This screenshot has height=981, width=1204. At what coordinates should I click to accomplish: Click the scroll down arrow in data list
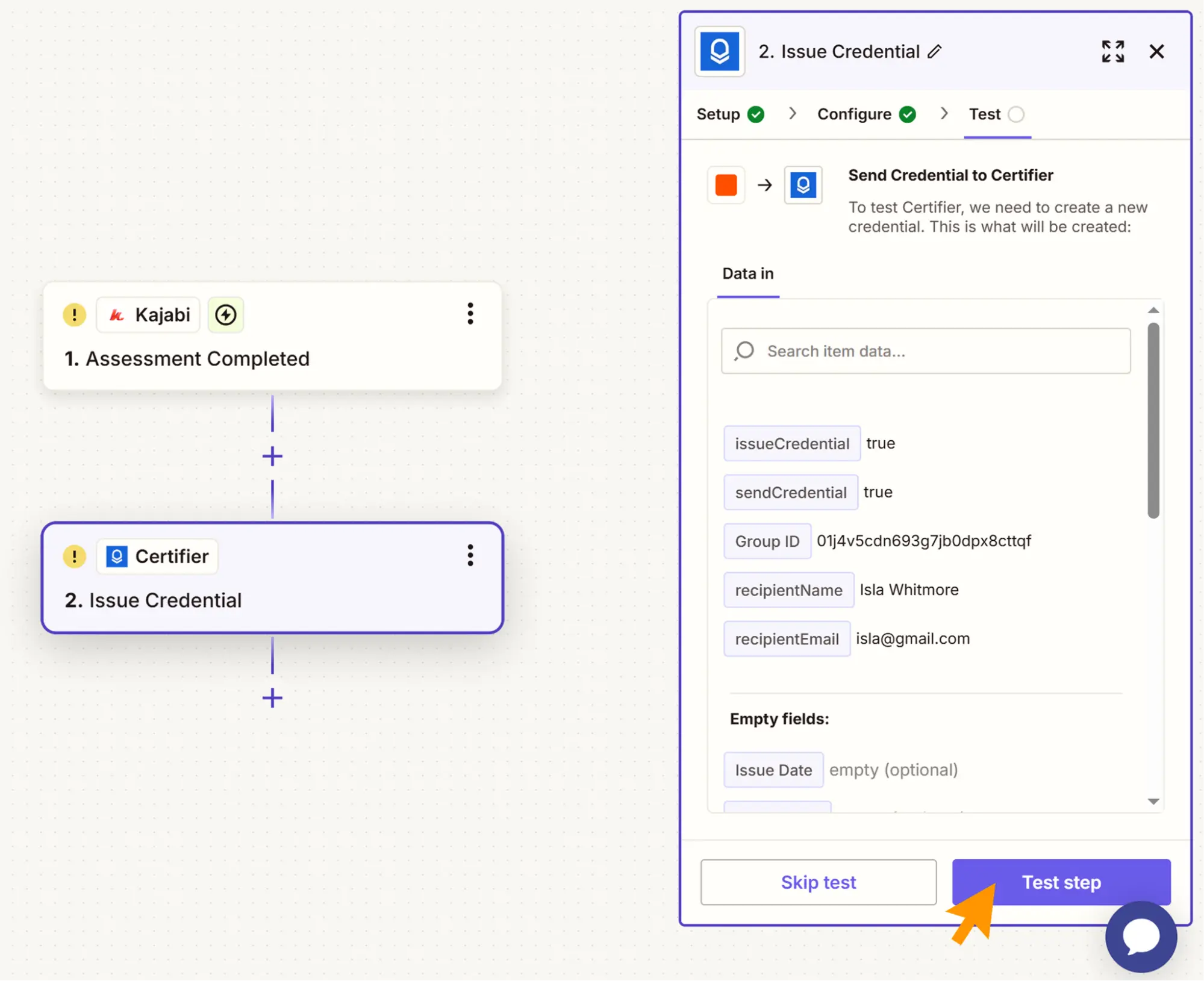[x=1153, y=802]
